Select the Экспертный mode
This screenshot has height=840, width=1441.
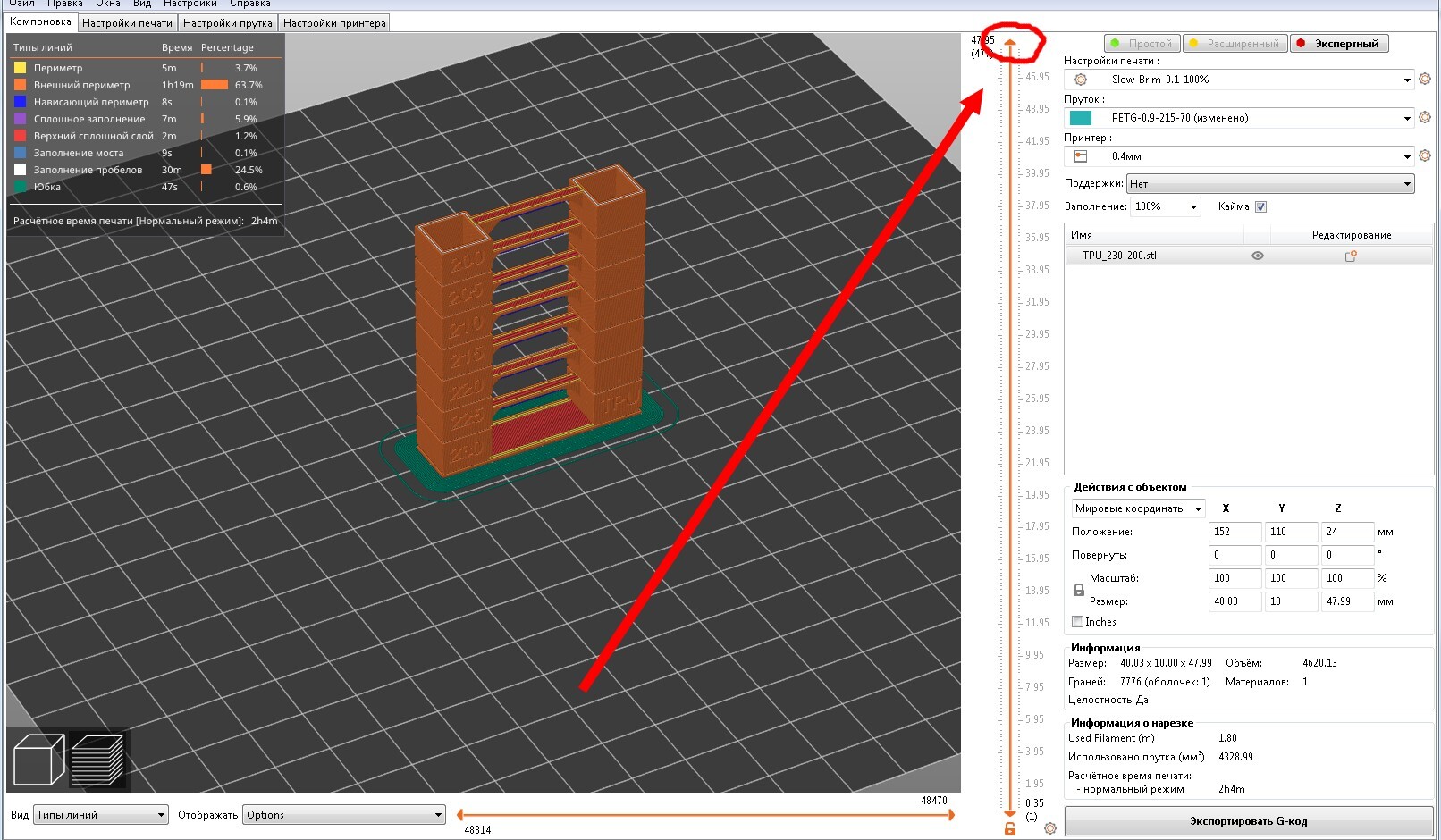1339,44
